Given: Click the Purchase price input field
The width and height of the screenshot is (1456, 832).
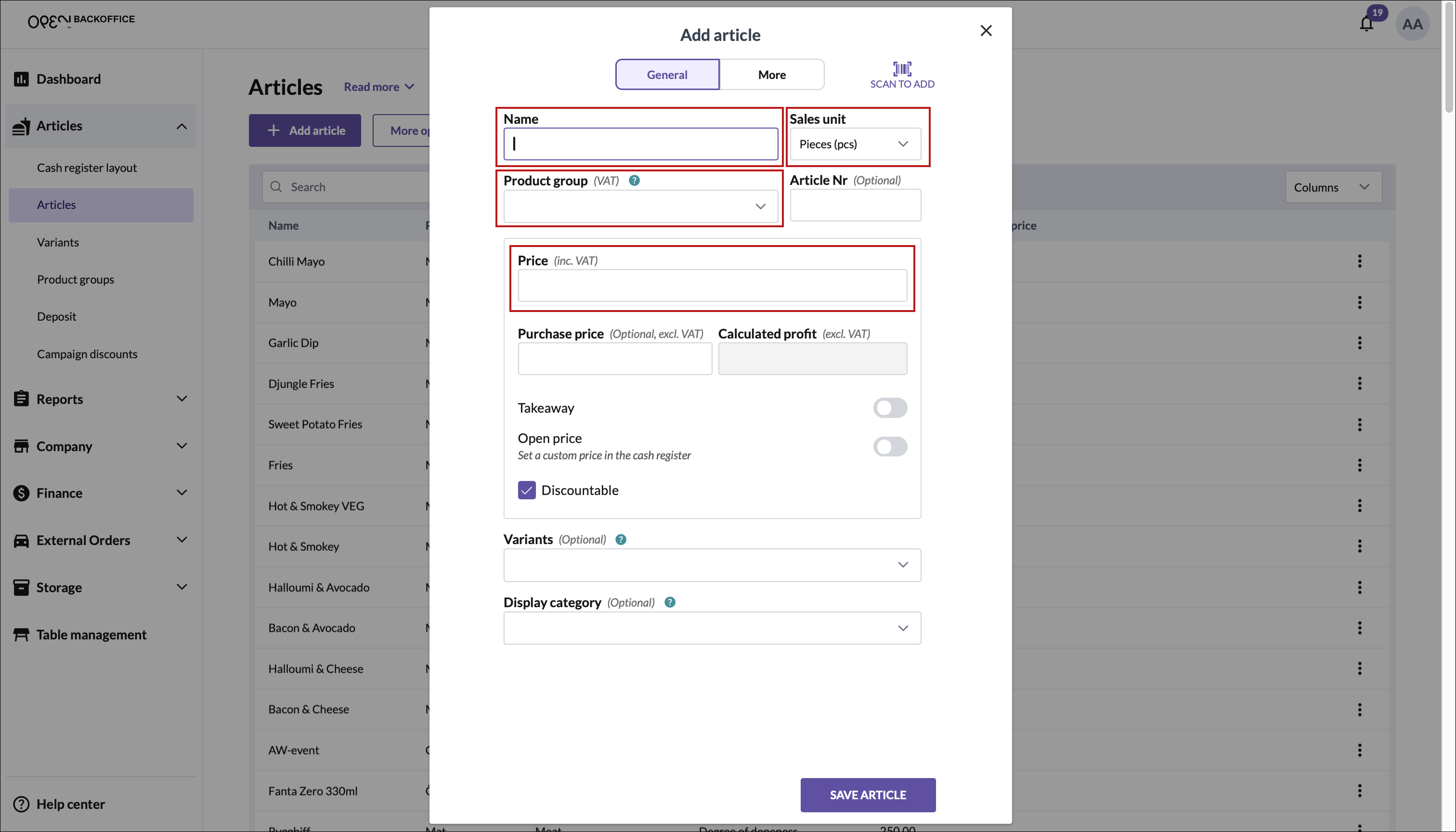Looking at the screenshot, I should tap(614, 359).
